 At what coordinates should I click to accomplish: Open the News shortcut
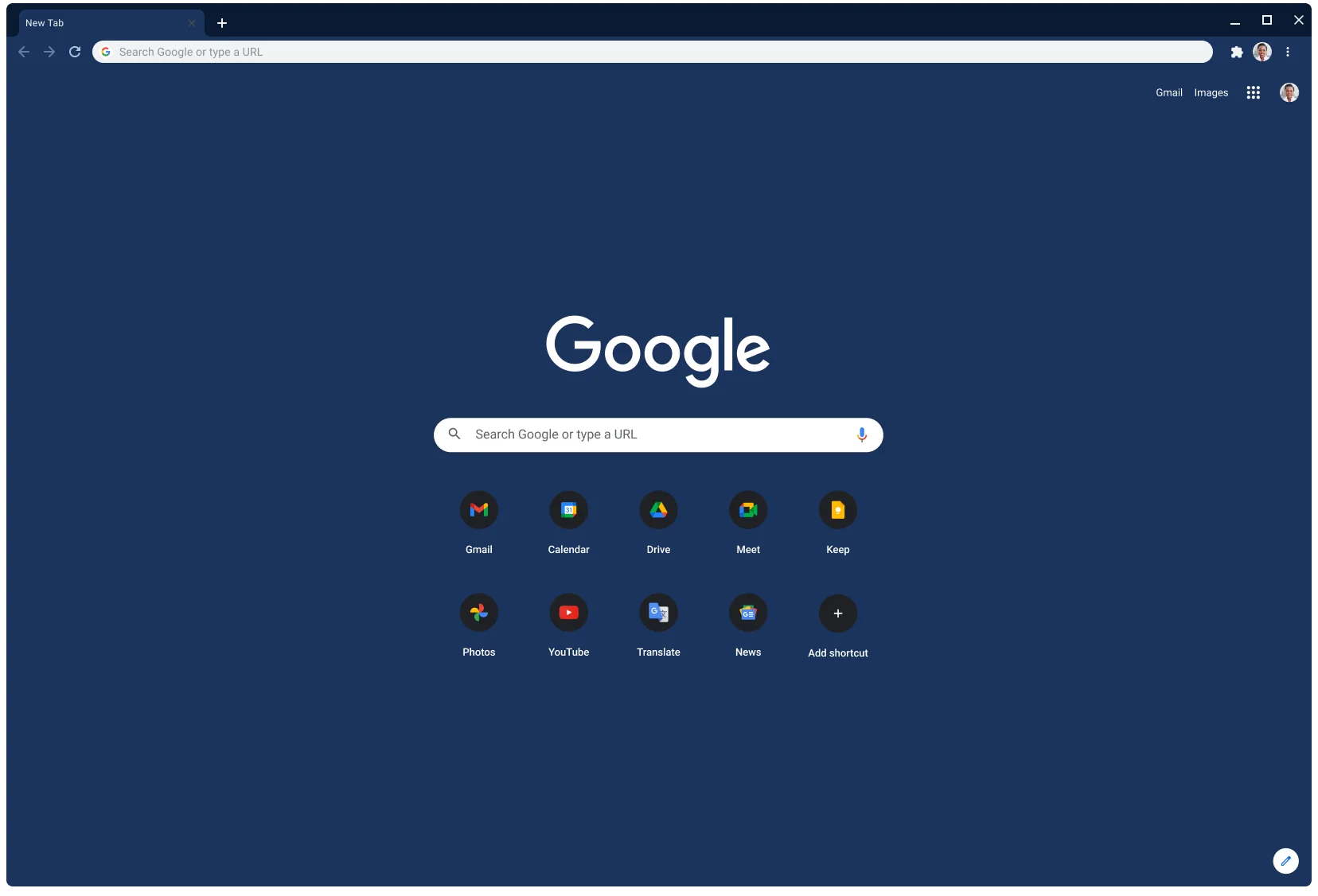pyautogui.click(x=748, y=613)
